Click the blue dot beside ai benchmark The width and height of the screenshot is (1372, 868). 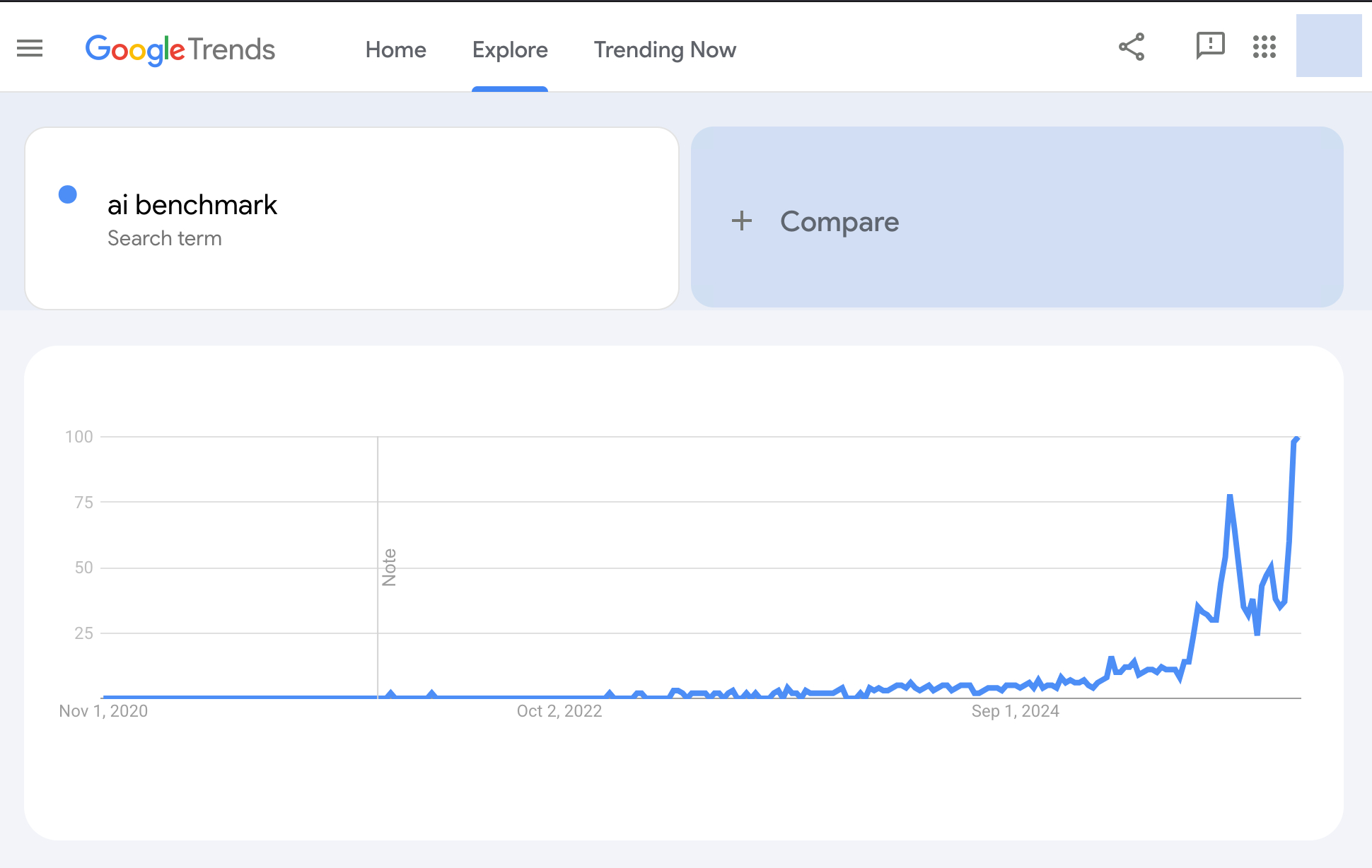coord(68,194)
